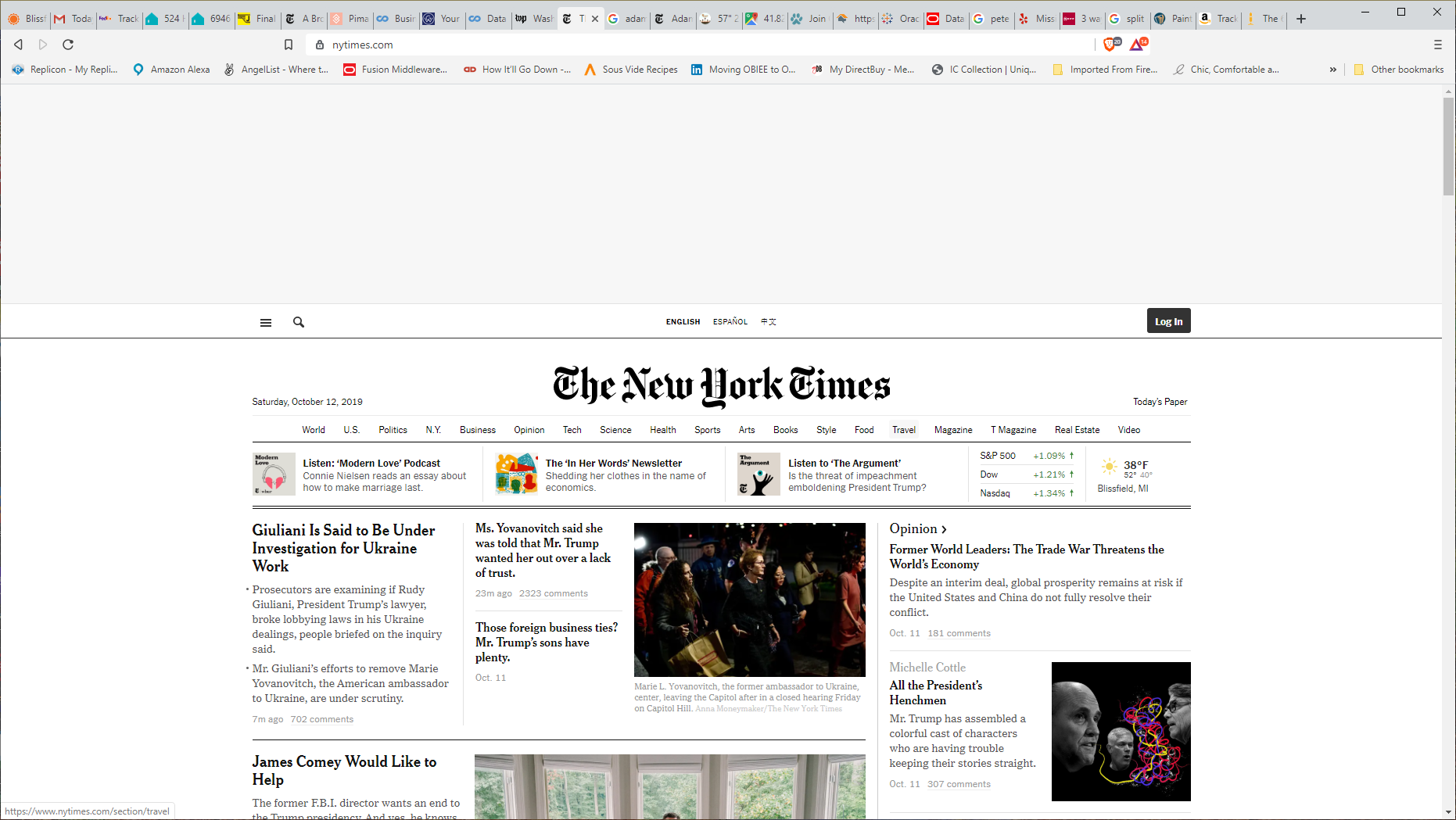Click the browser forward arrow
Image resolution: width=1456 pixels, height=820 pixels.
(43, 45)
